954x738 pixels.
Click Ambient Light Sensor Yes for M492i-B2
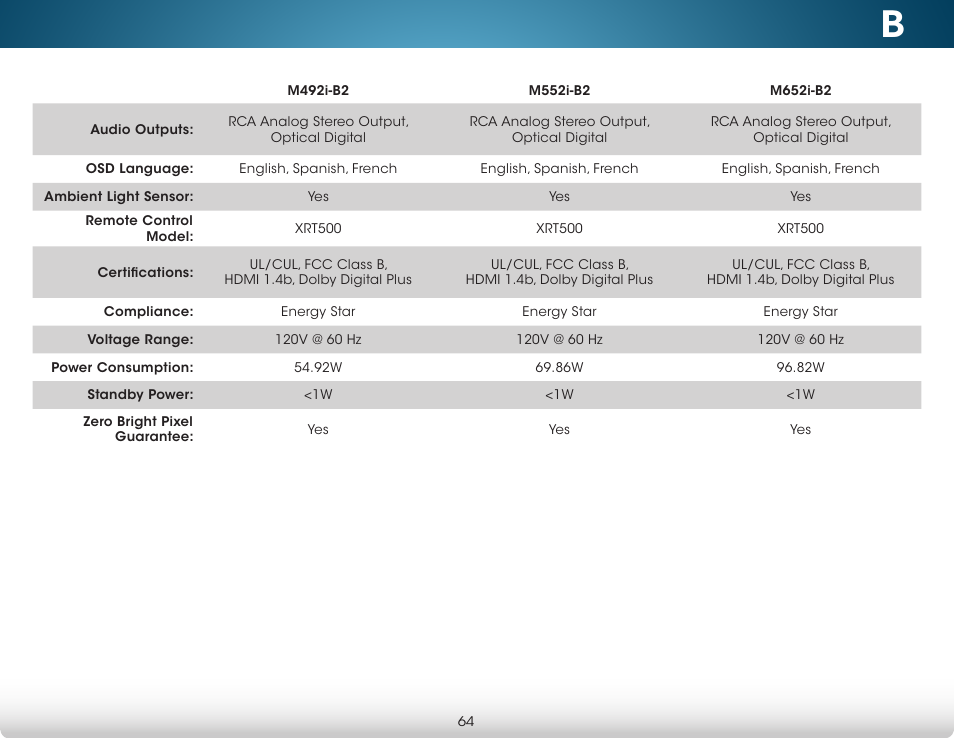click(x=318, y=197)
